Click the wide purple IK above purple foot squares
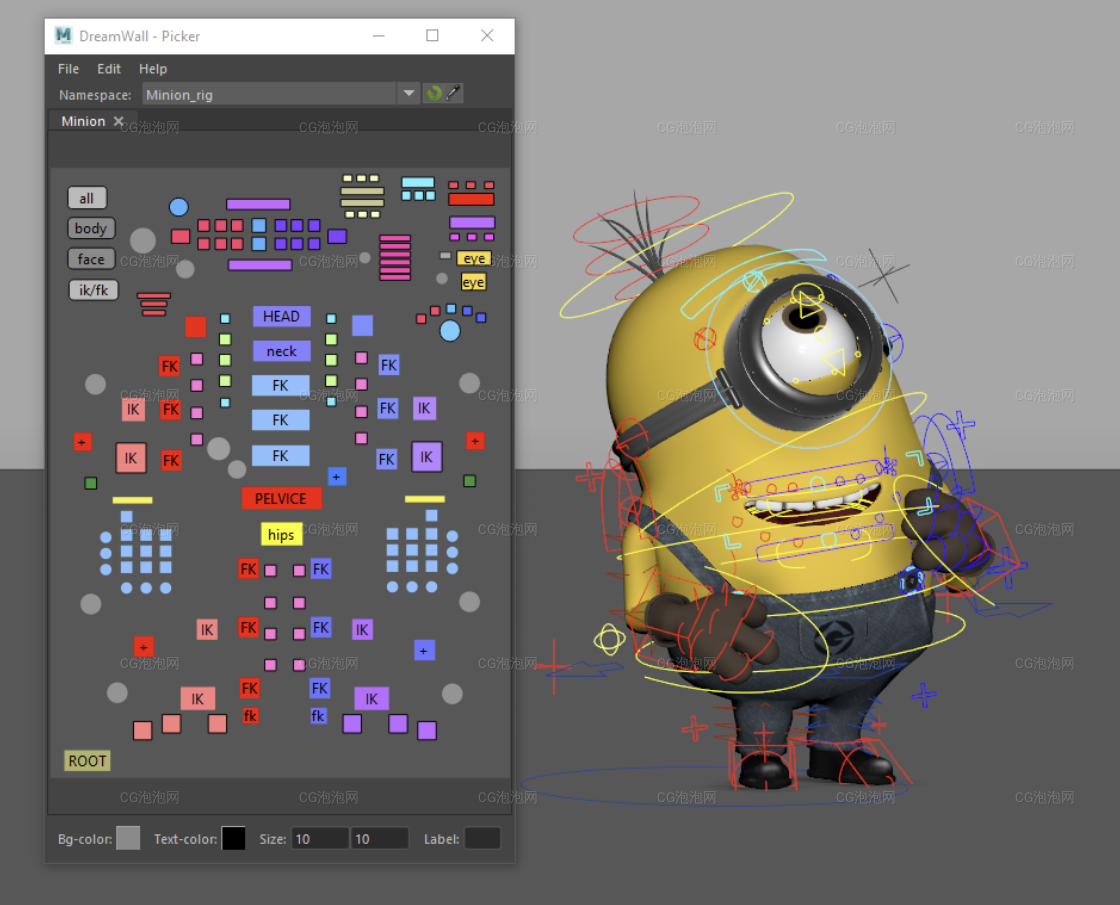The image size is (1120, 905). point(371,699)
